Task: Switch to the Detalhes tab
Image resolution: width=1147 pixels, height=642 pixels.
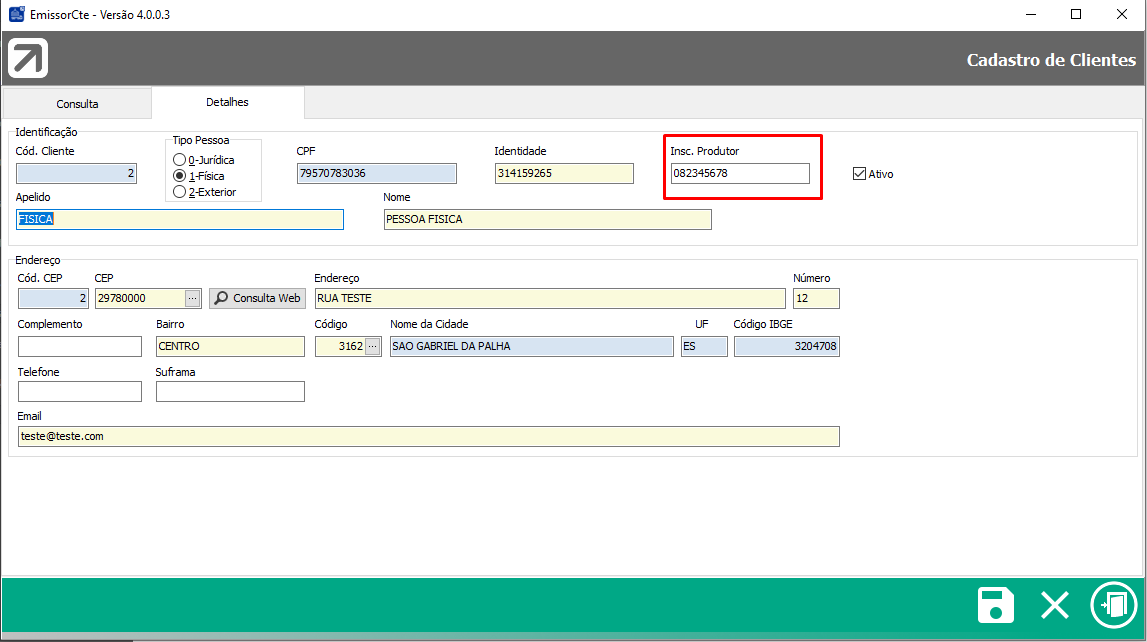Action: [x=227, y=102]
